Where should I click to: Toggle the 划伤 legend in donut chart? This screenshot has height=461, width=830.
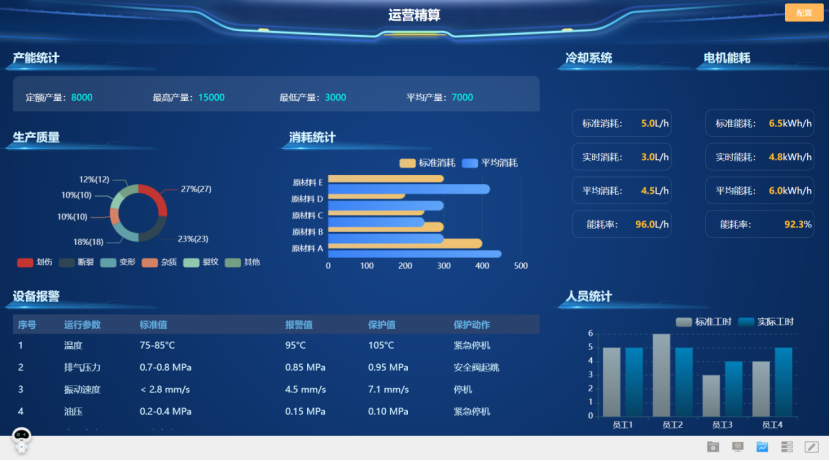35,262
